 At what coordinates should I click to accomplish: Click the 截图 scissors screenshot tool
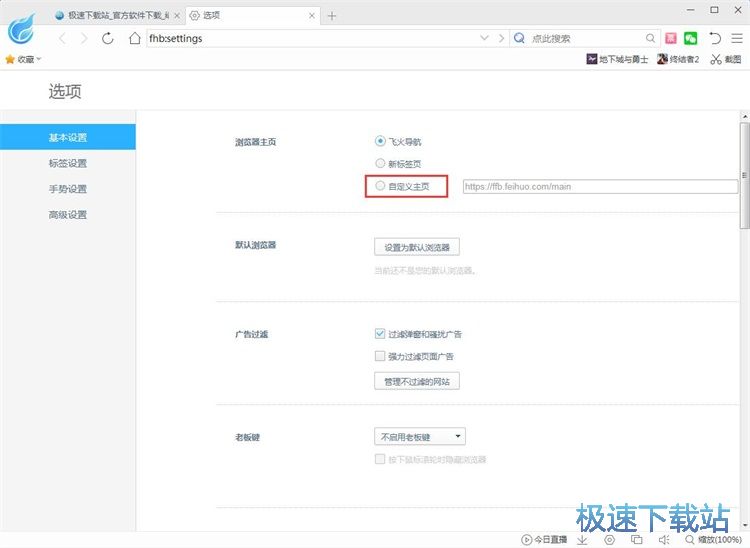(x=726, y=59)
